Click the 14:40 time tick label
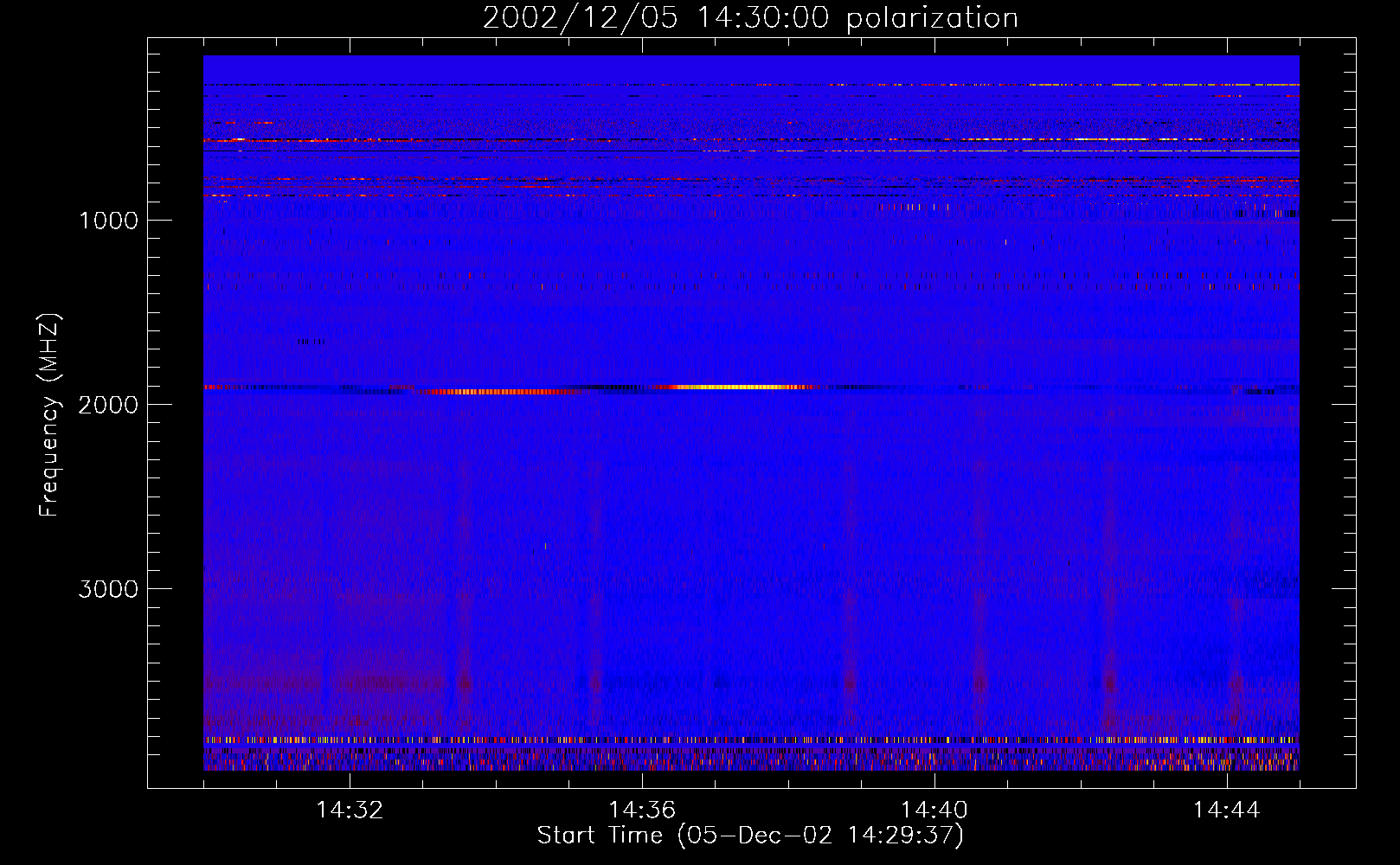This screenshot has height=865, width=1400. [x=934, y=811]
